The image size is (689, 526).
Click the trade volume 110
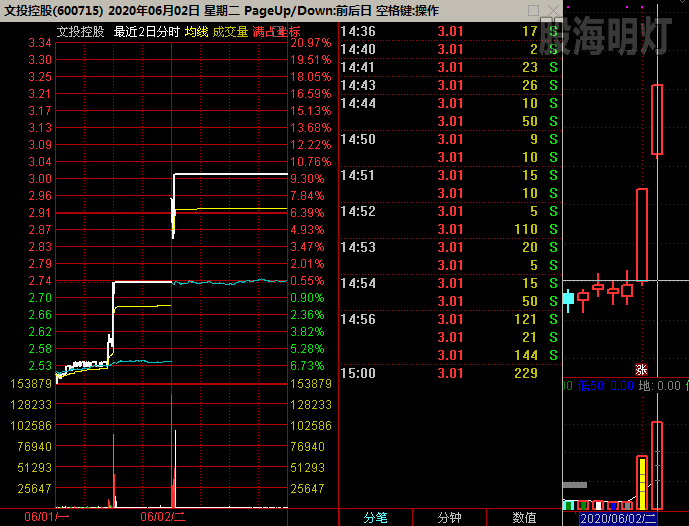pyautogui.click(x=526, y=229)
